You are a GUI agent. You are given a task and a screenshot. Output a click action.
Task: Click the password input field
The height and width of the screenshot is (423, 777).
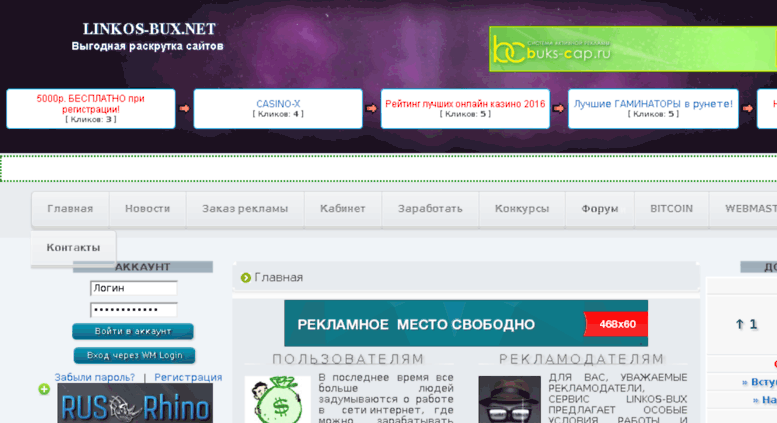pos(134,310)
